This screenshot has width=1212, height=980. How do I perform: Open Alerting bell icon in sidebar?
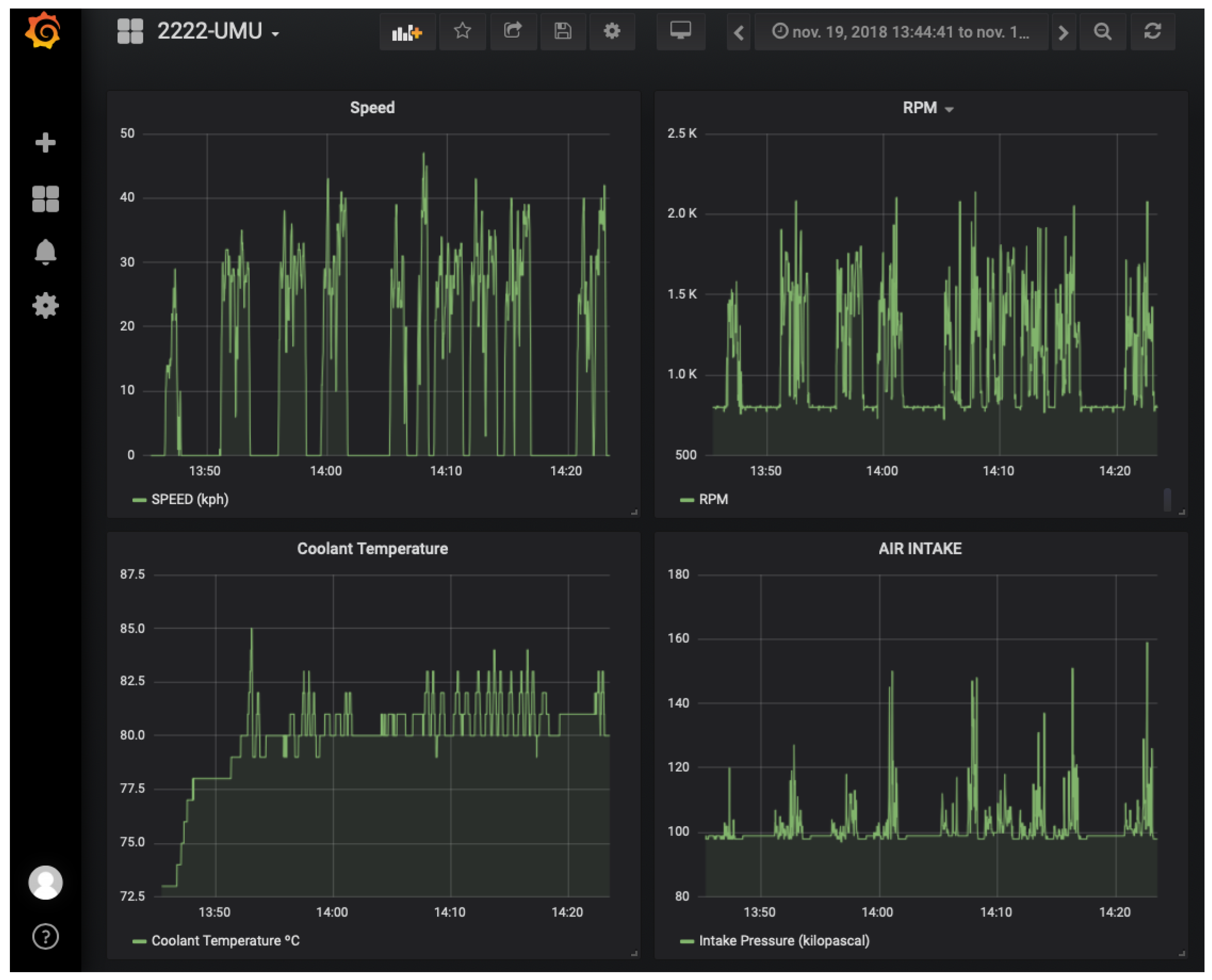45,252
